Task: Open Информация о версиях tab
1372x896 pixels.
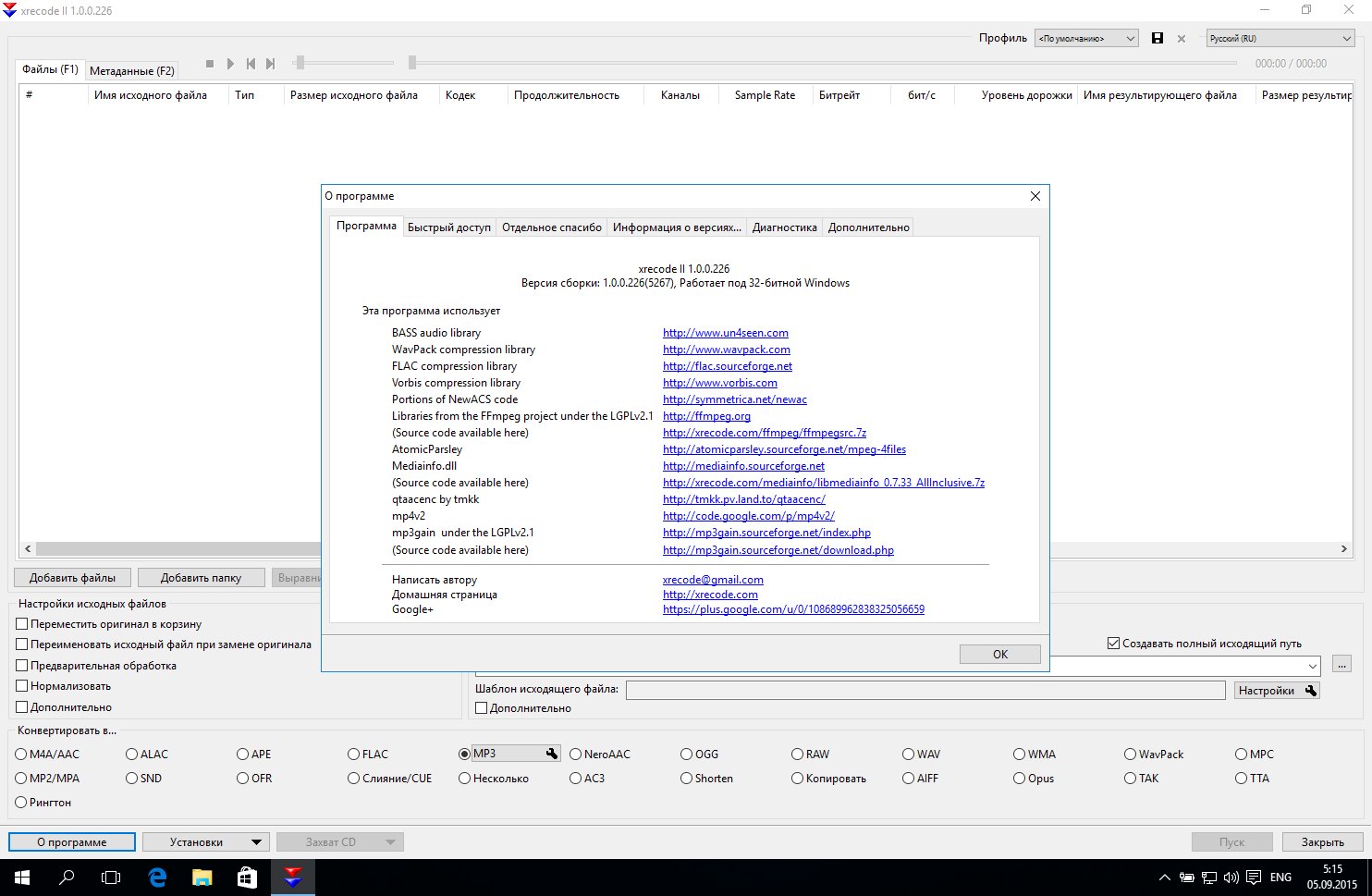Action: coord(677,227)
